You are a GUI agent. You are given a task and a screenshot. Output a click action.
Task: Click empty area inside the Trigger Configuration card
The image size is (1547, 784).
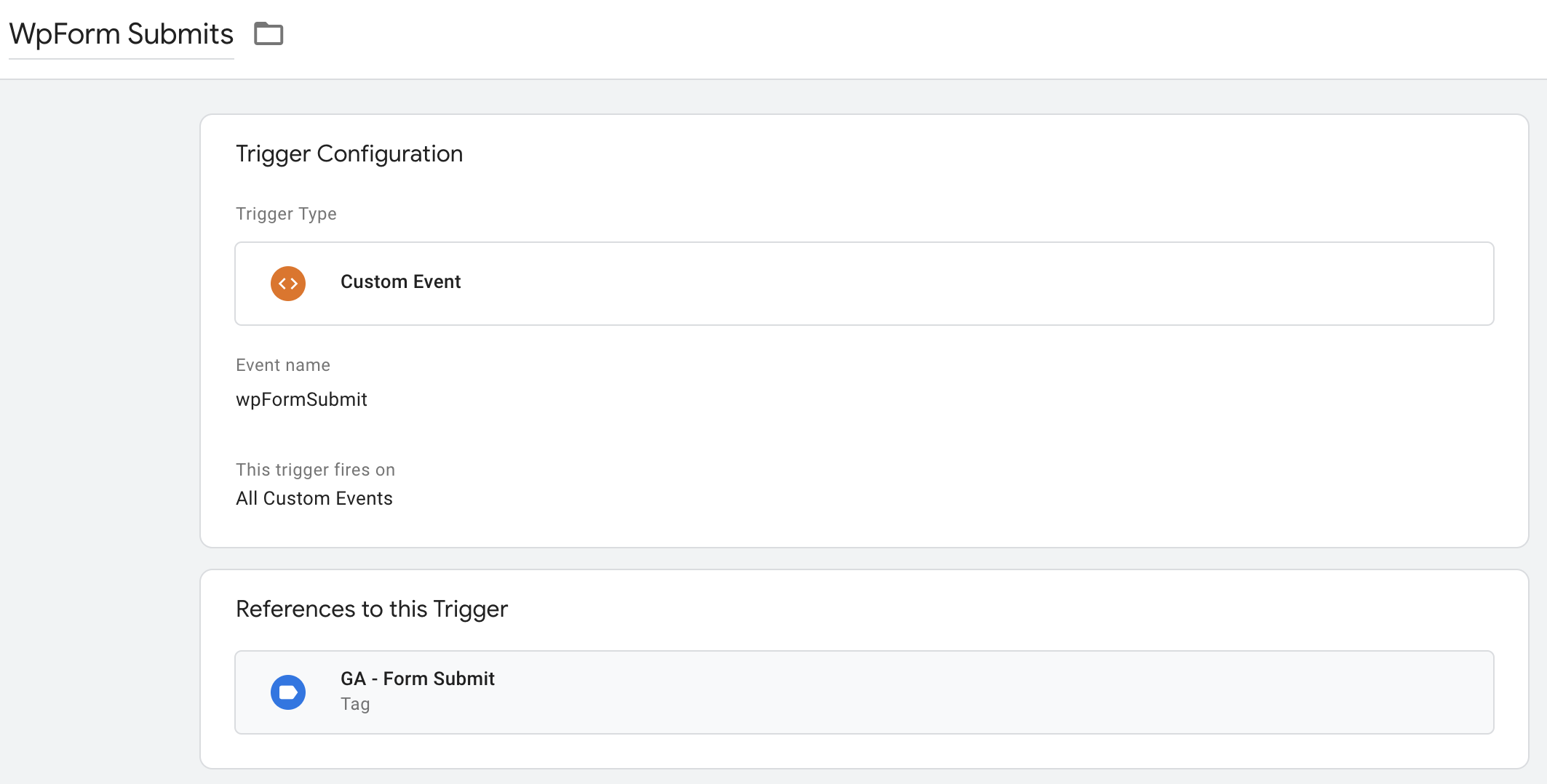(946, 436)
